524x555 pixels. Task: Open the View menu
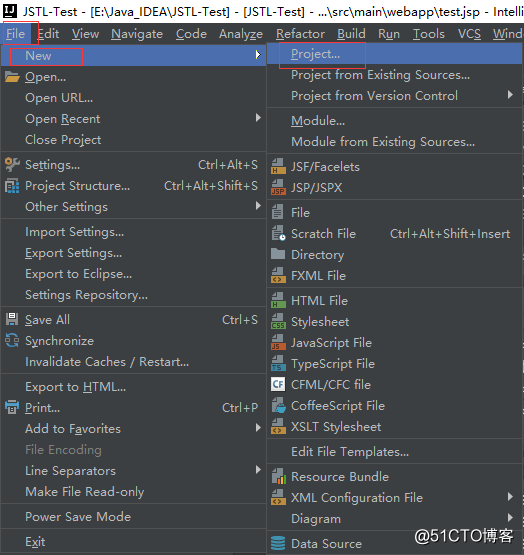pyautogui.click(x=85, y=34)
